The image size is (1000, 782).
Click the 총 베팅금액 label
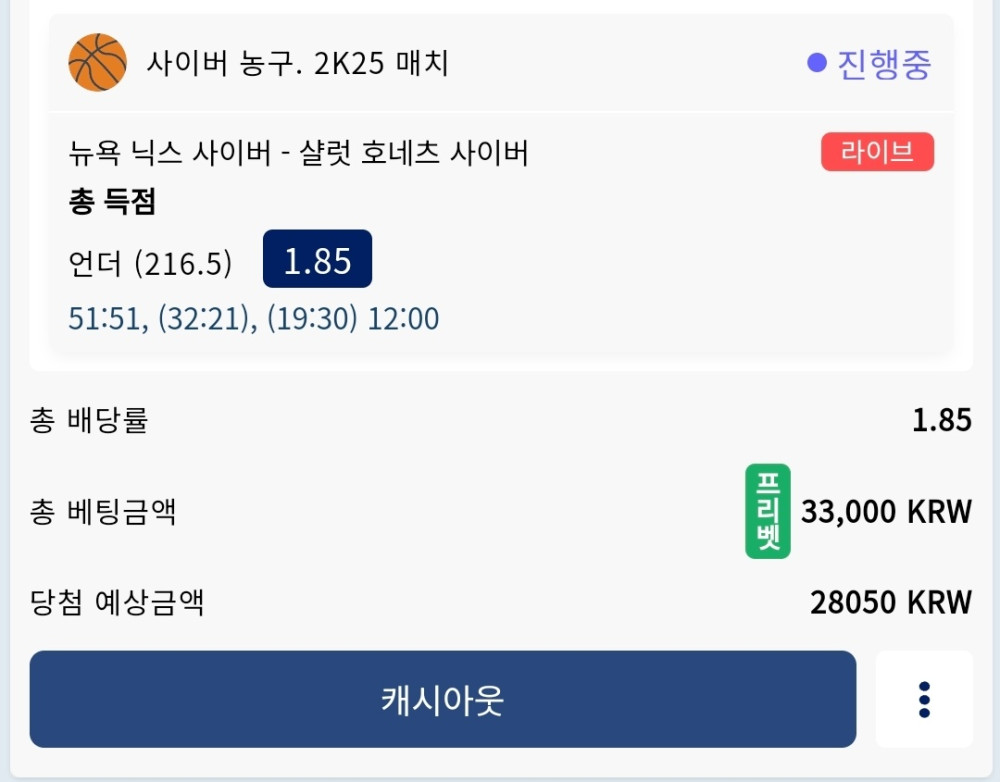pyautogui.click(x=103, y=513)
